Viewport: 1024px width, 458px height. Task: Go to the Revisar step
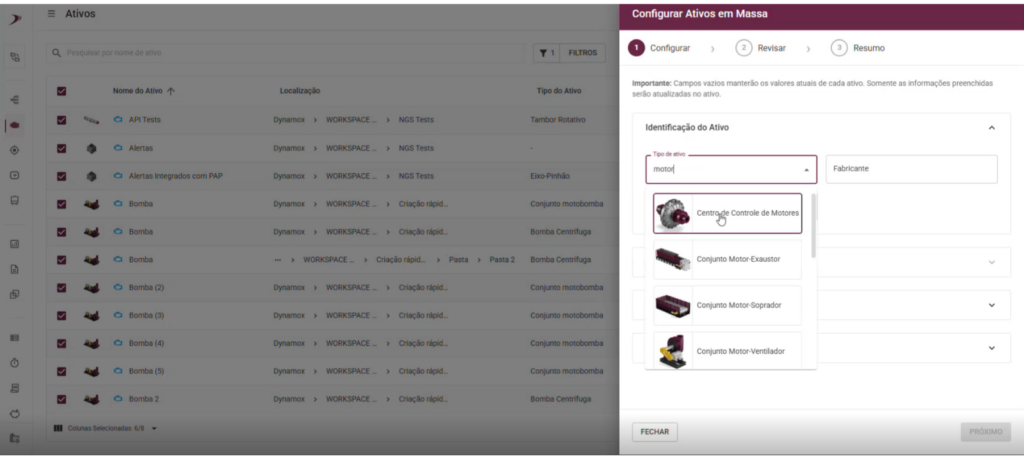(x=761, y=48)
